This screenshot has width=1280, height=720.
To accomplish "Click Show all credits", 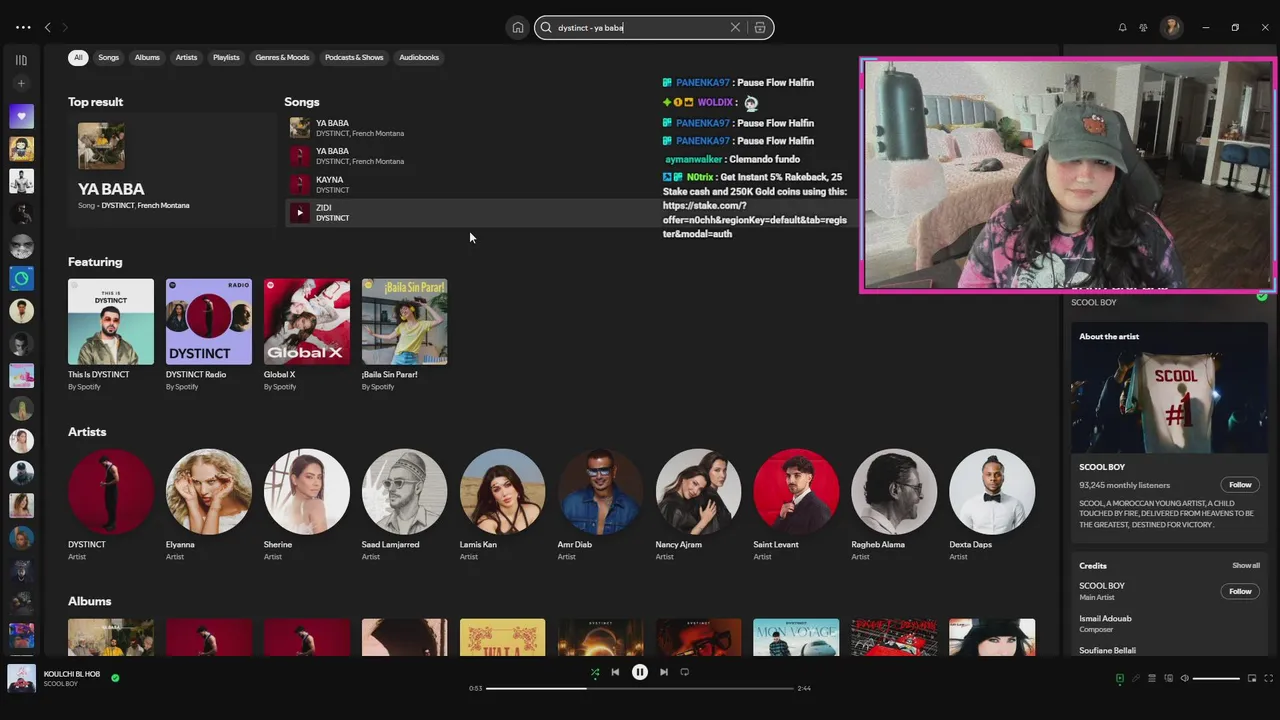I will pos(1246,566).
